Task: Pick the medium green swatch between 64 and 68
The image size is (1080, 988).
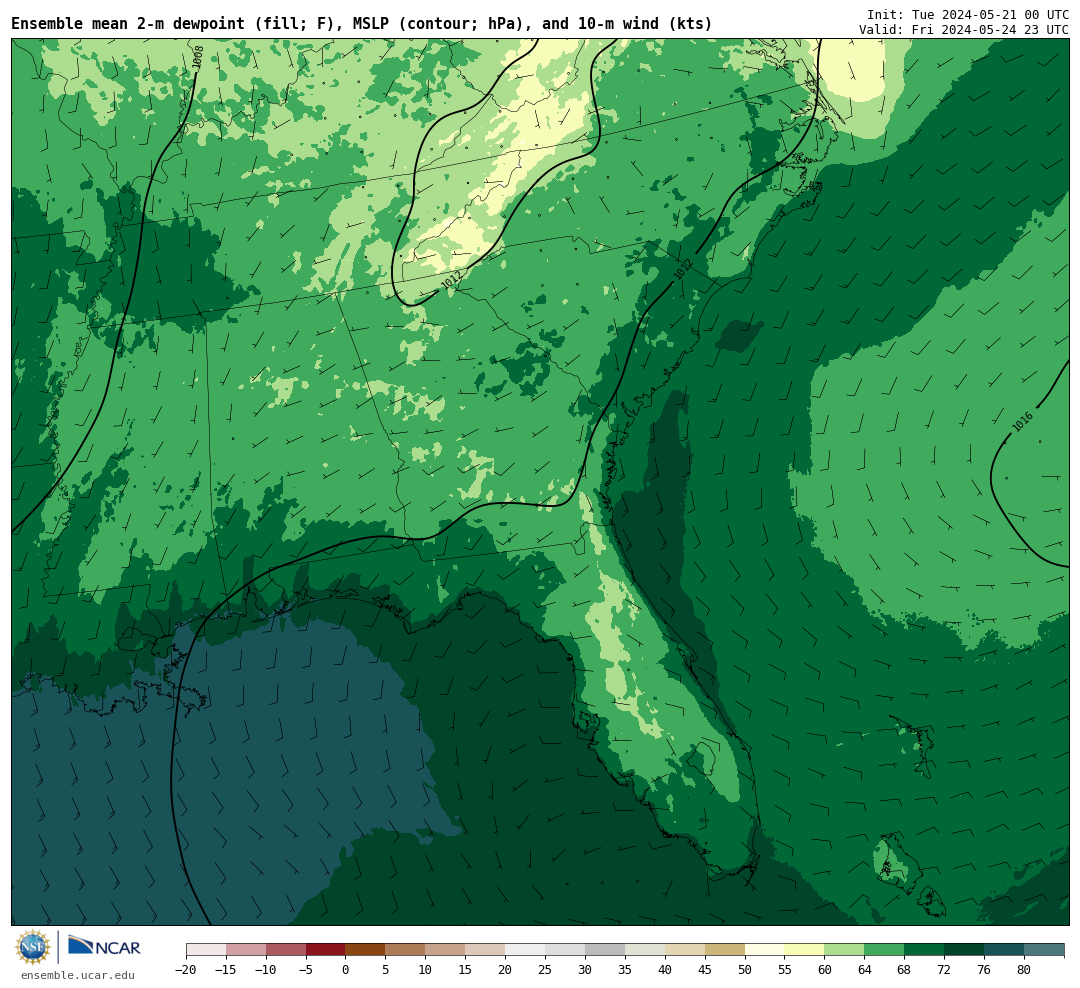Action: coord(885,950)
